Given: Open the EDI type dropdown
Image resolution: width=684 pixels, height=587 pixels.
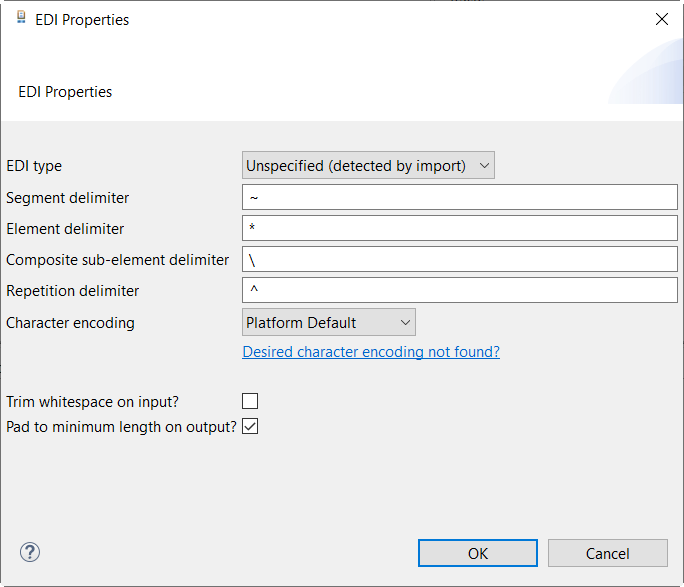Looking at the screenshot, I should tap(368, 166).
